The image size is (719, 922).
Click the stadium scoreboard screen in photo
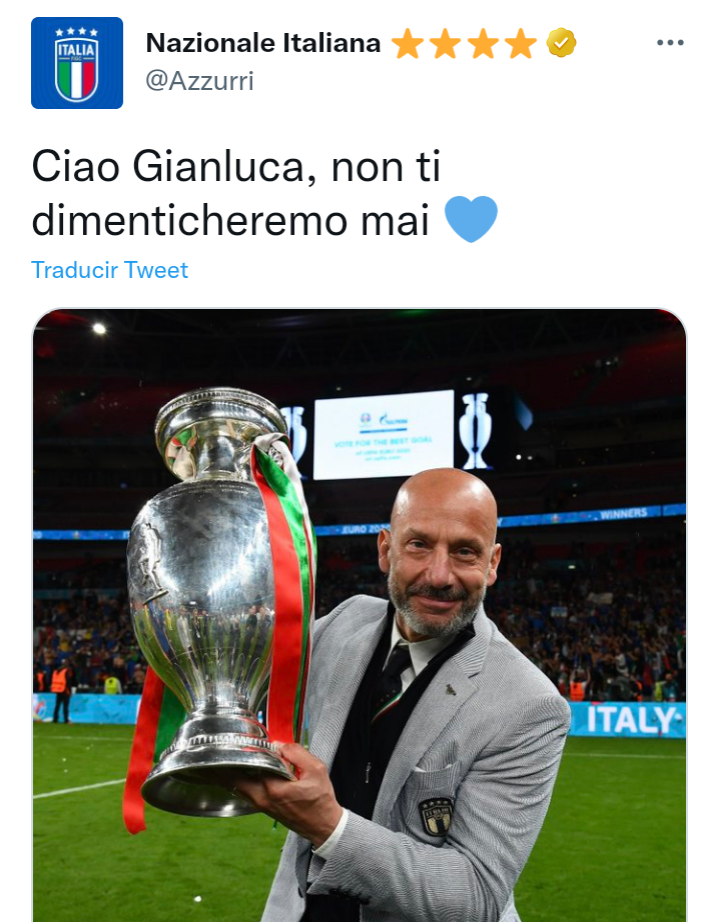click(x=383, y=435)
